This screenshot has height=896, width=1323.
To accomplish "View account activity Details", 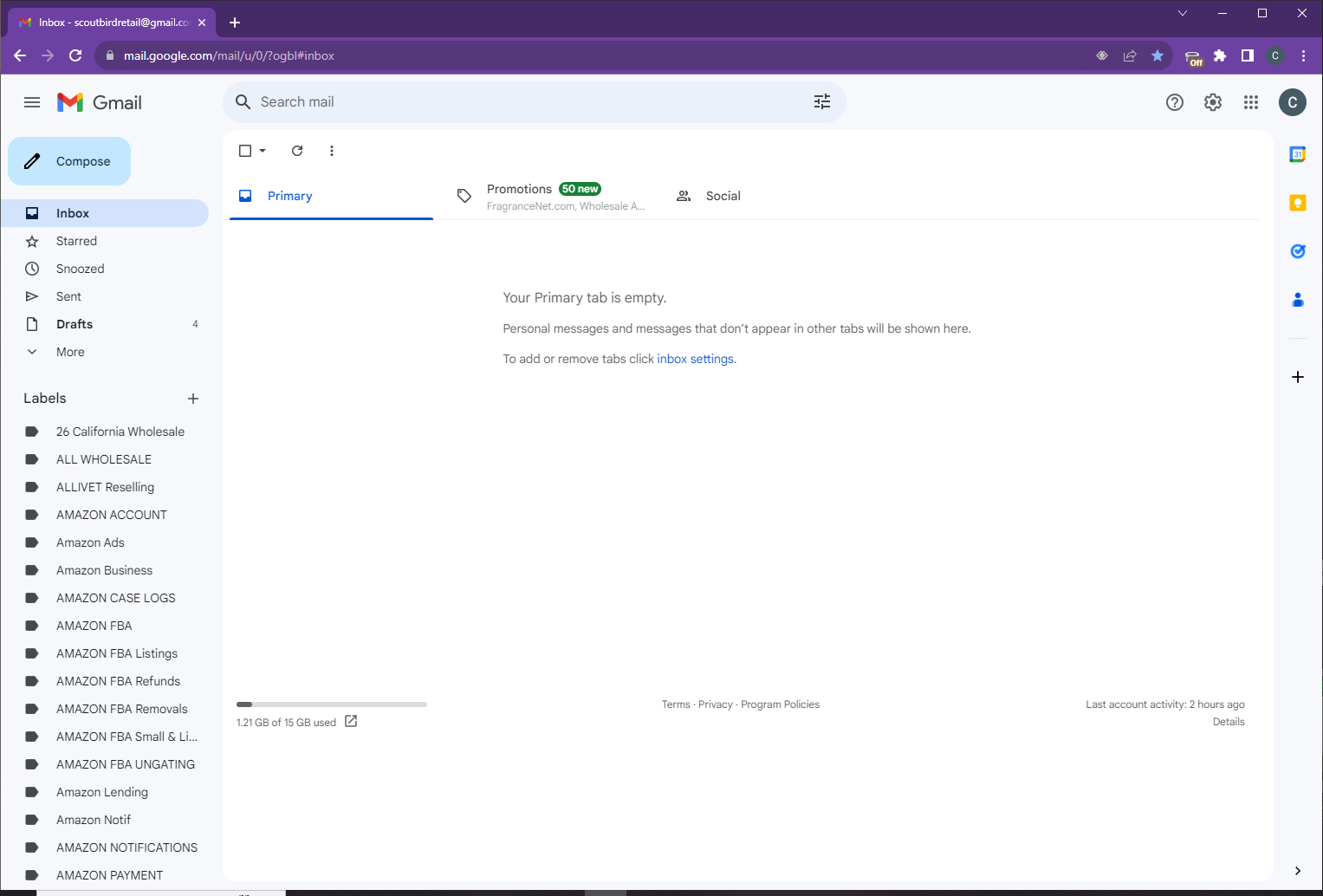I will (1229, 722).
